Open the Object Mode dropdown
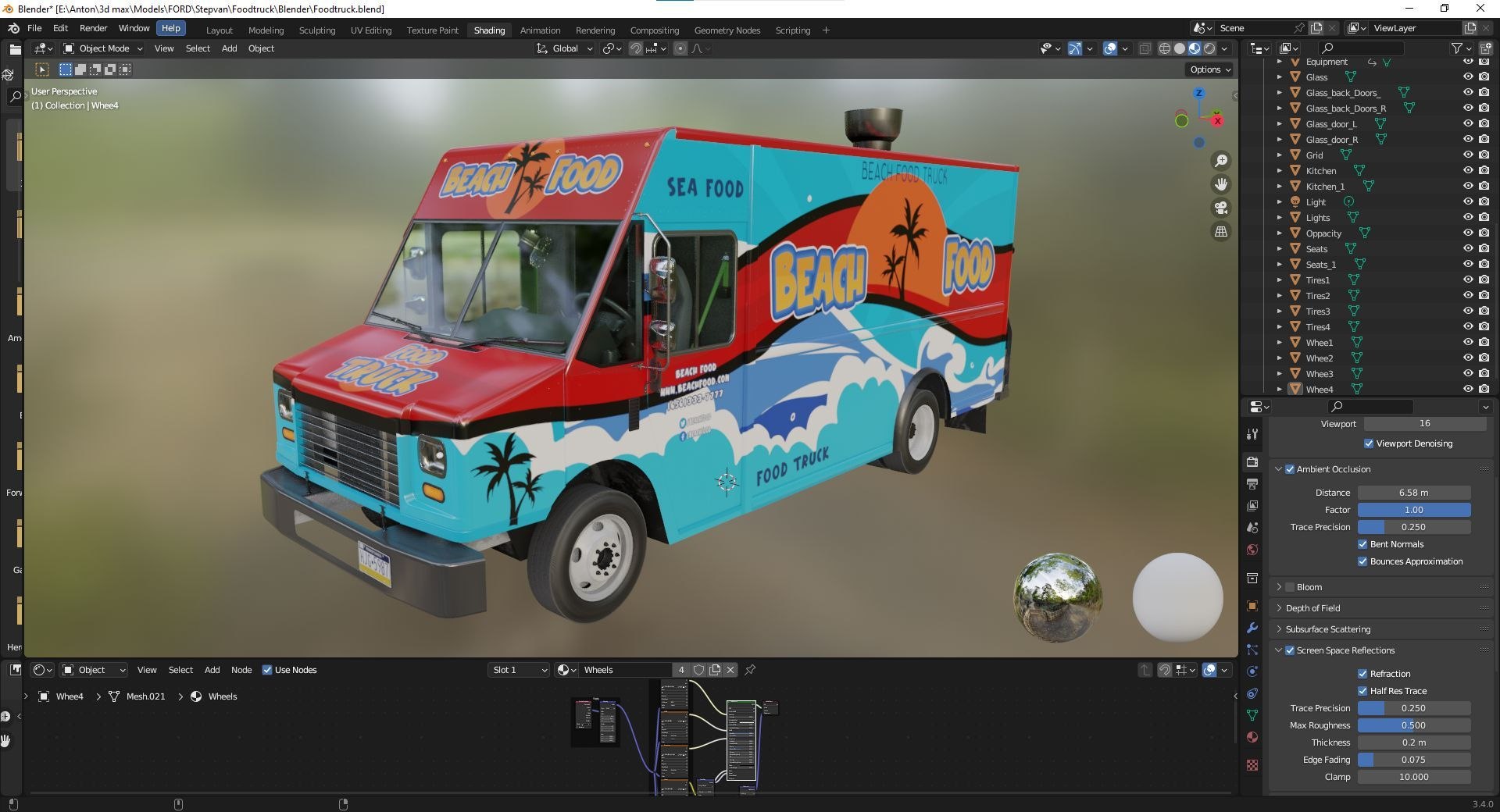Screen dimensions: 1500x812 103,48
